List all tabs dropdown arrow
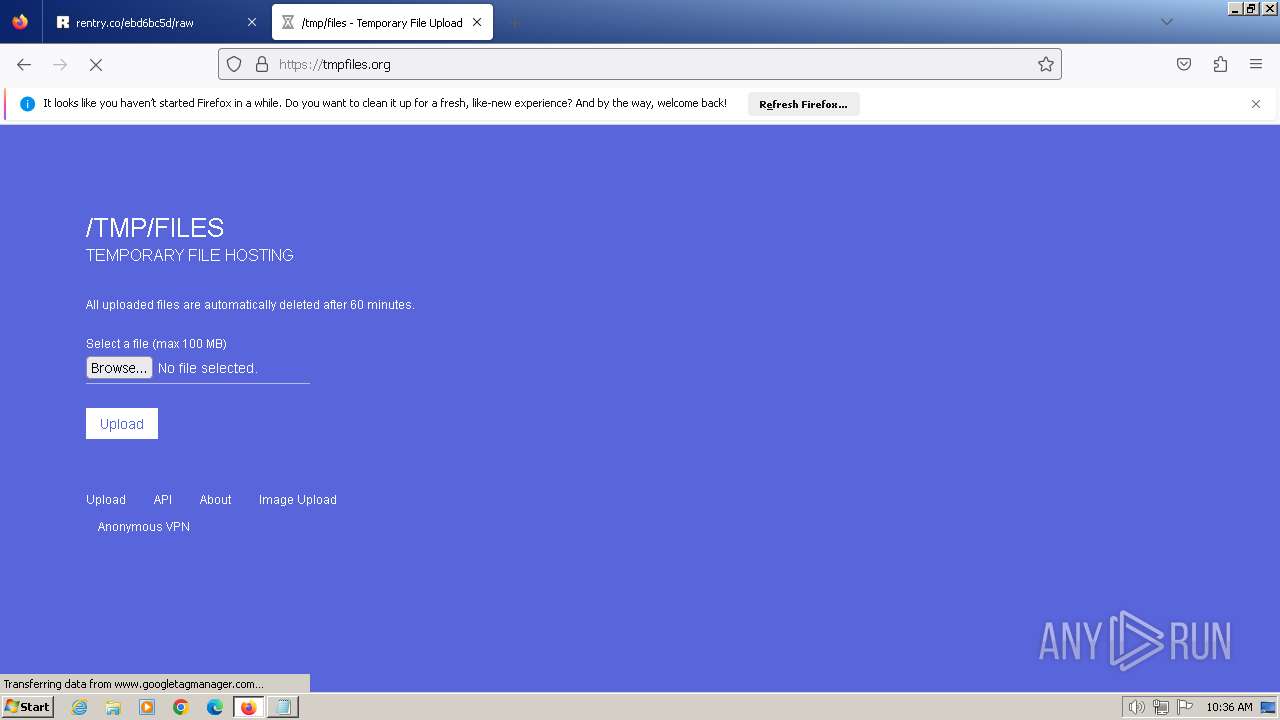Image resolution: width=1280 pixels, height=720 pixels. point(1166,22)
